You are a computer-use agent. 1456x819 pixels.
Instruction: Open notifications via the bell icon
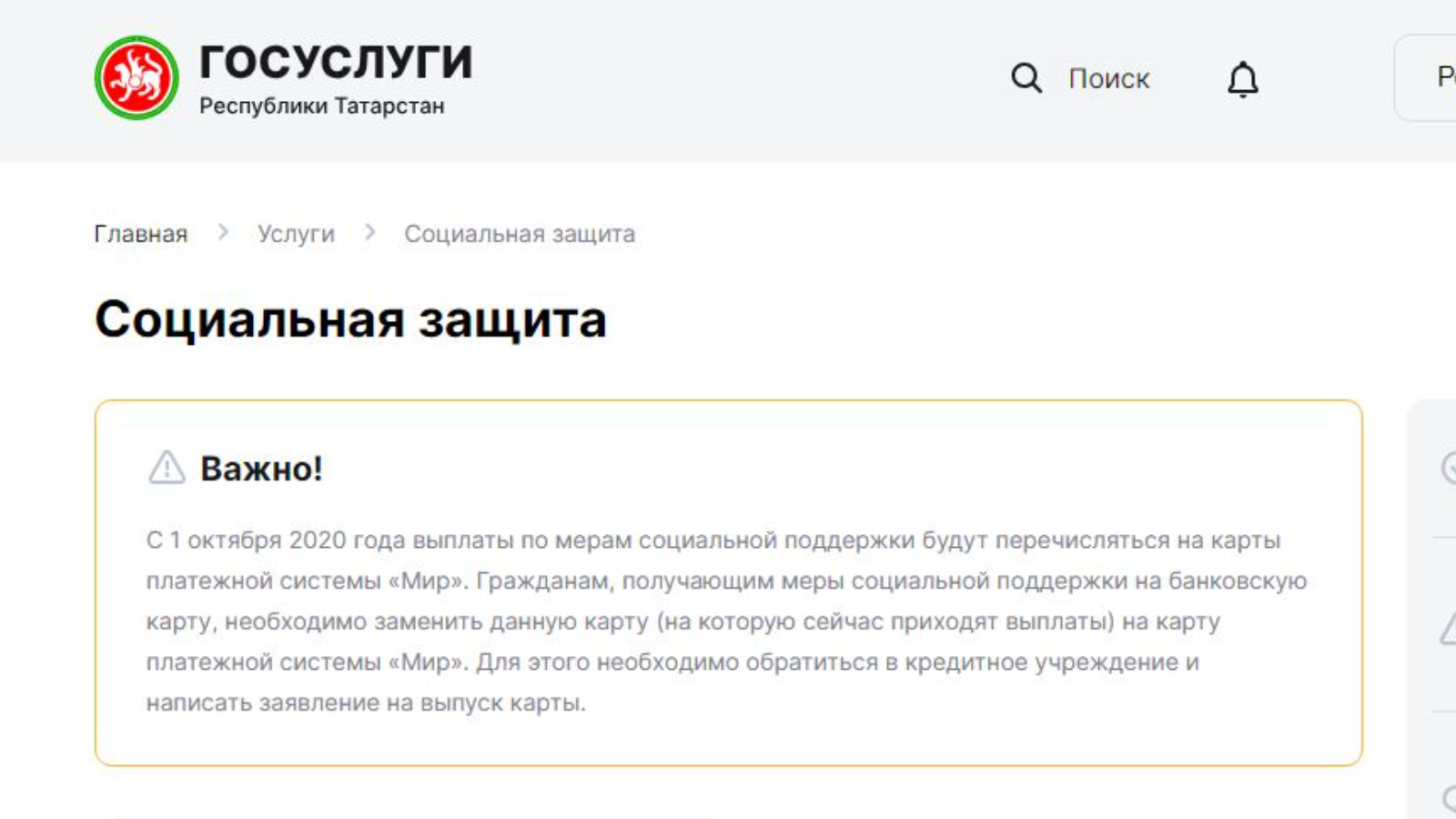pos(1242,79)
